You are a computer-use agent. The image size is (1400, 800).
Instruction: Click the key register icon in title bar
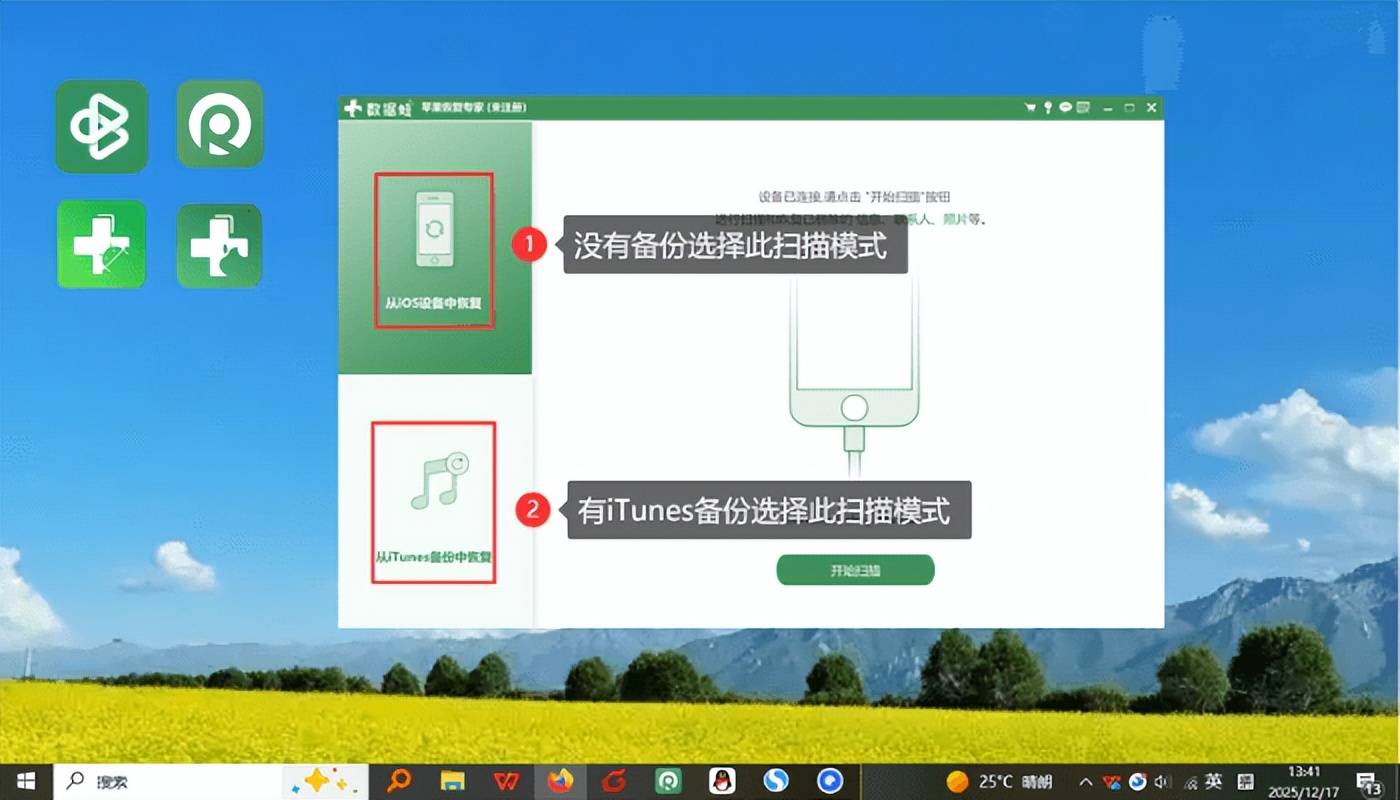pyautogui.click(x=1048, y=108)
